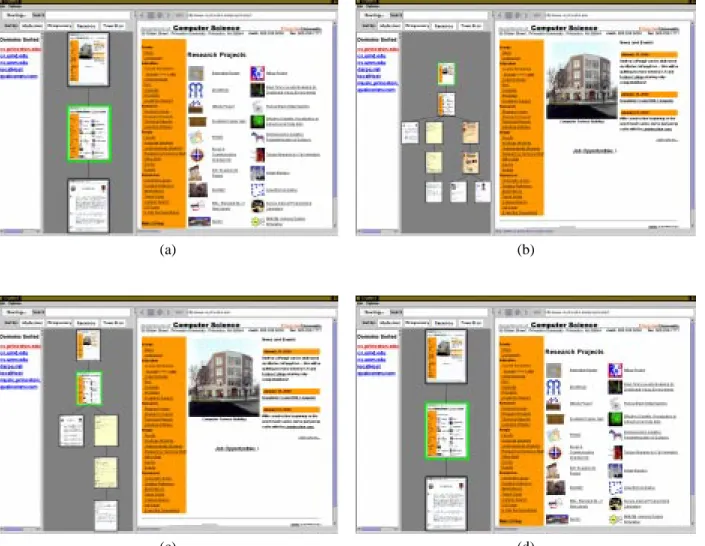Click the yellow-green sun project icon in panel (d)
Viewport: 705px width, 546px height.
coord(615,519)
